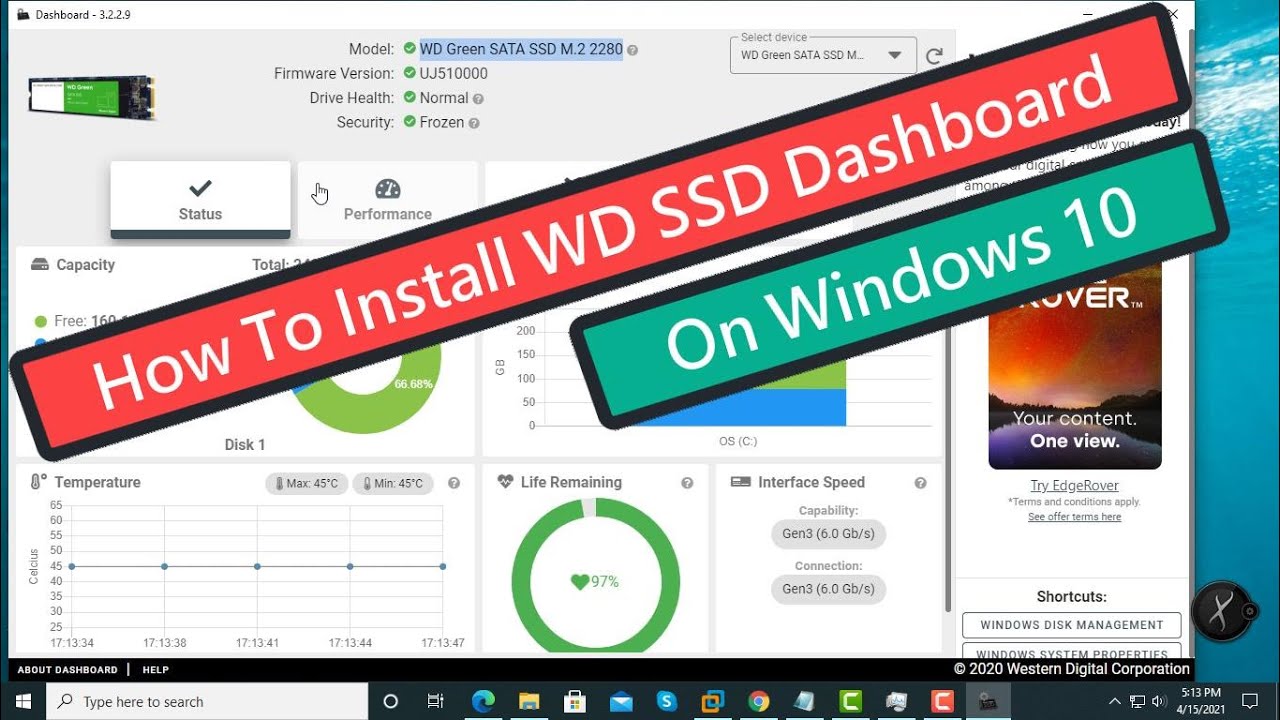
Task: Open the green Camtasia taskbar icon
Action: (851, 701)
